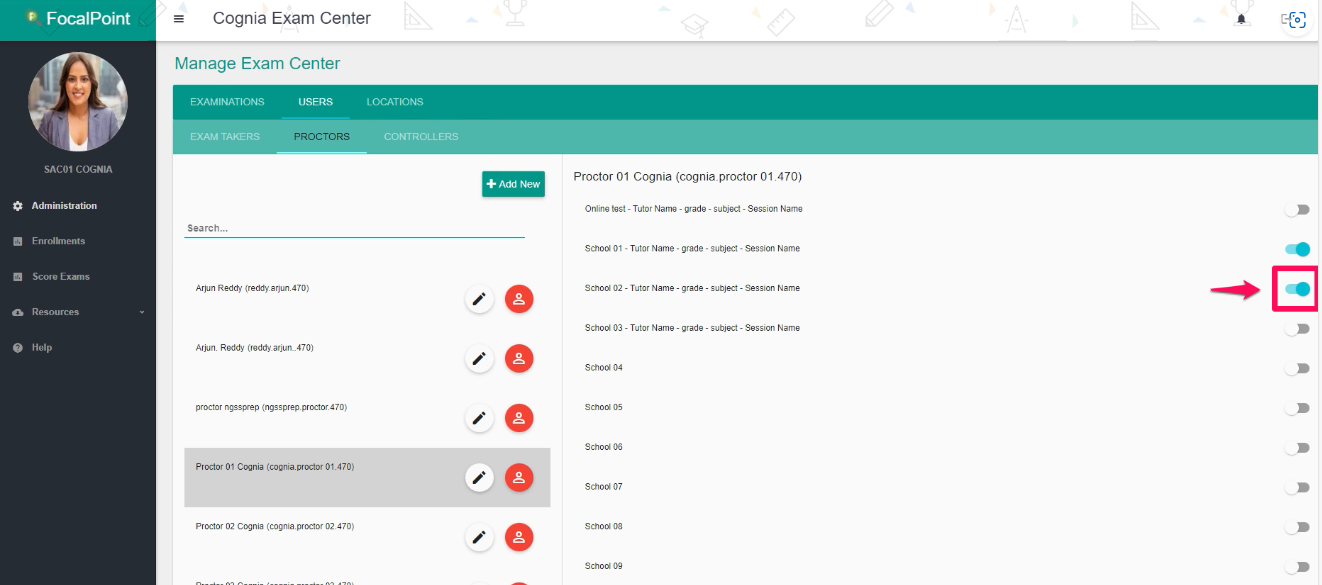Click the Add New button
This screenshot has height=585, width=1322.
click(x=513, y=184)
